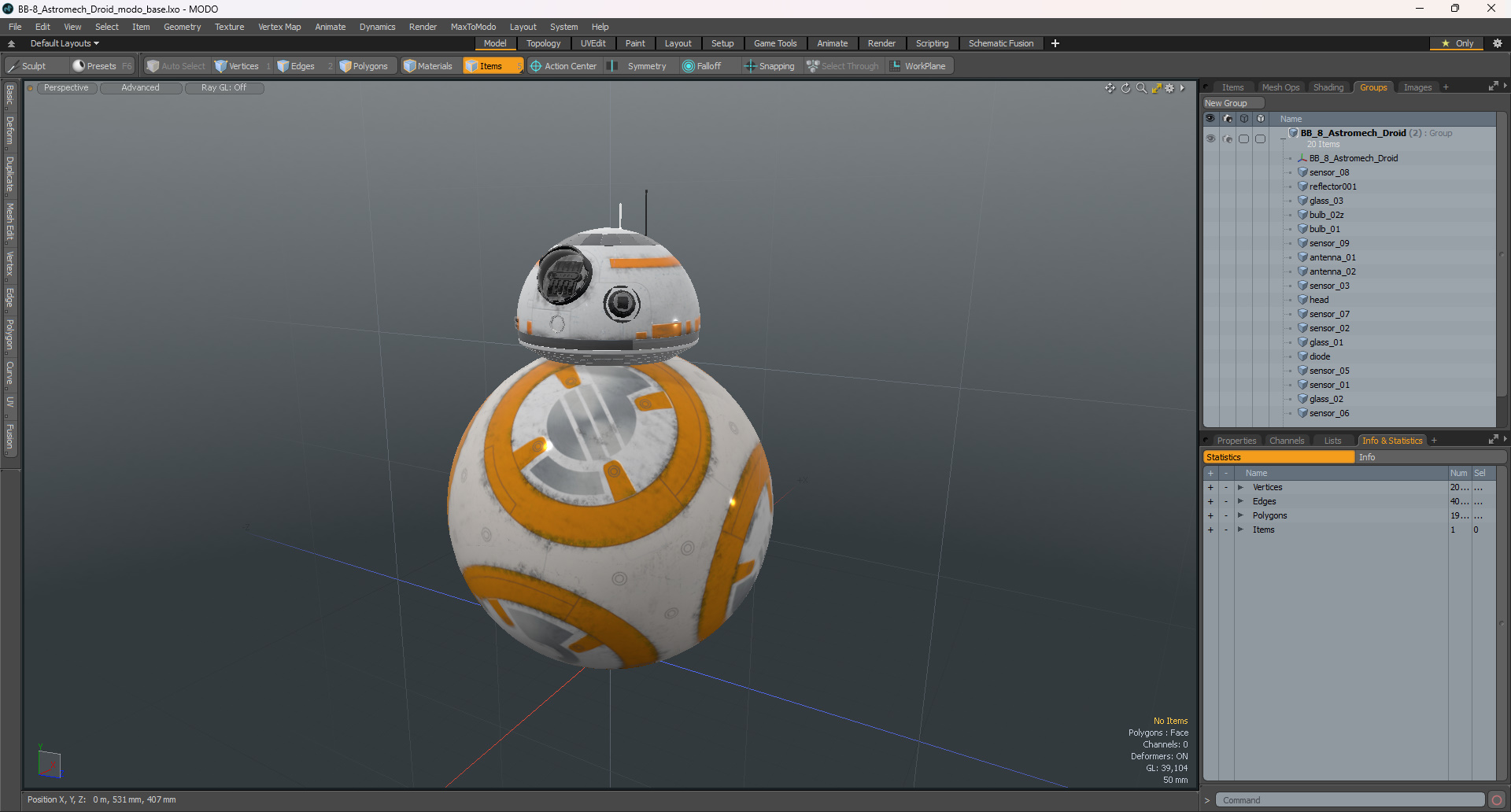Select the head mesh item
Image resolution: width=1511 pixels, height=812 pixels.
[1319, 300]
